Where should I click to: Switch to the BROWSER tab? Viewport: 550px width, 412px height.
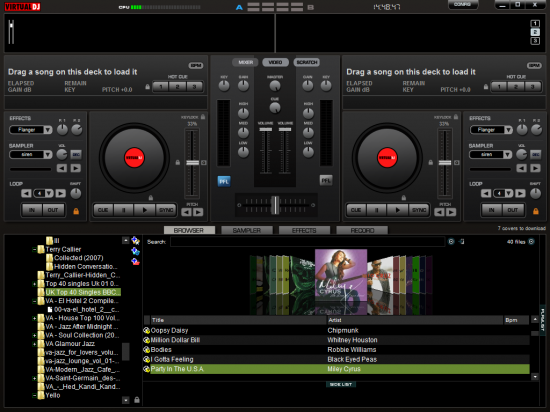point(189,230)
